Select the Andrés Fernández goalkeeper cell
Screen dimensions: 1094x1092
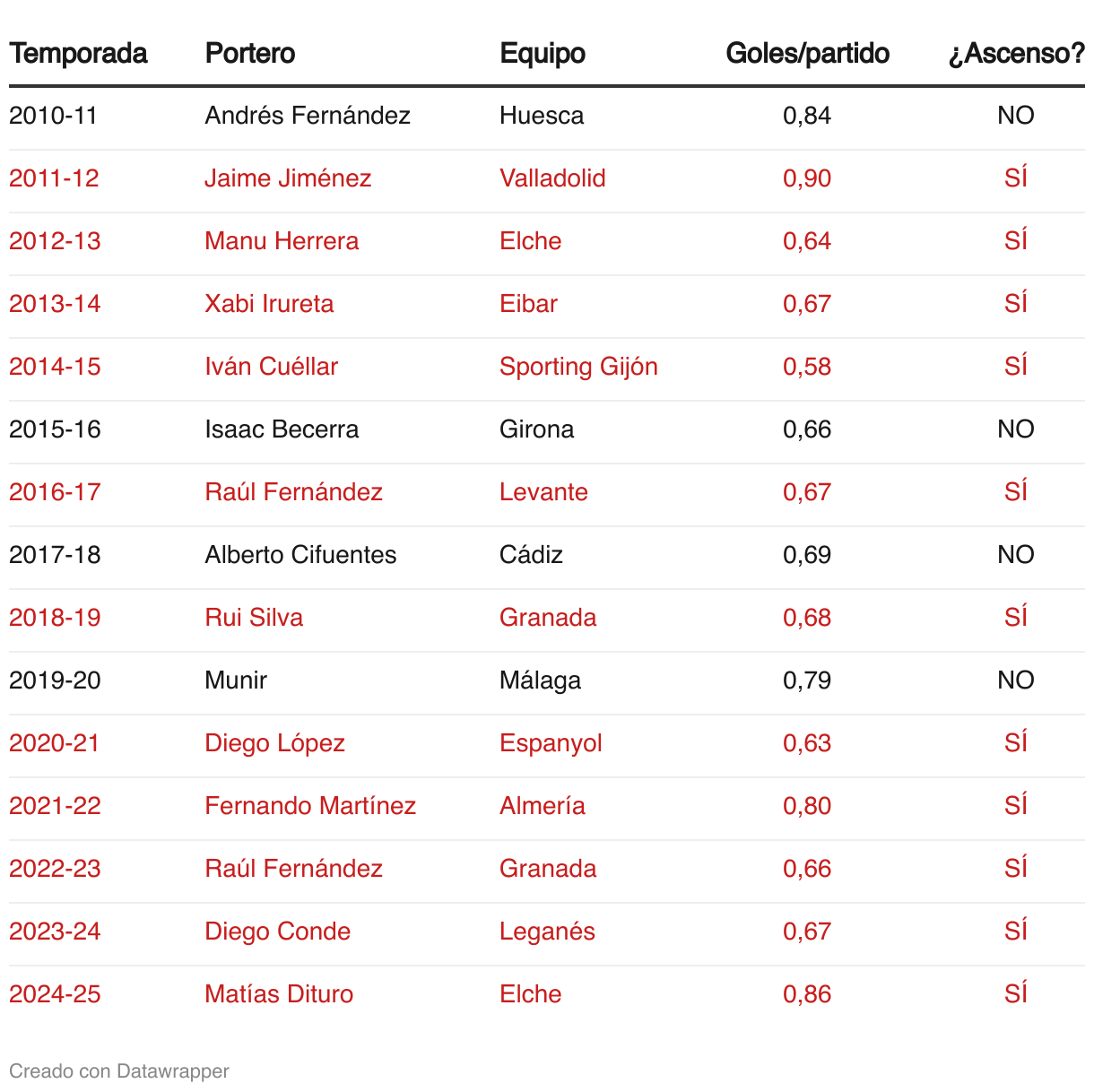(308, 116)
